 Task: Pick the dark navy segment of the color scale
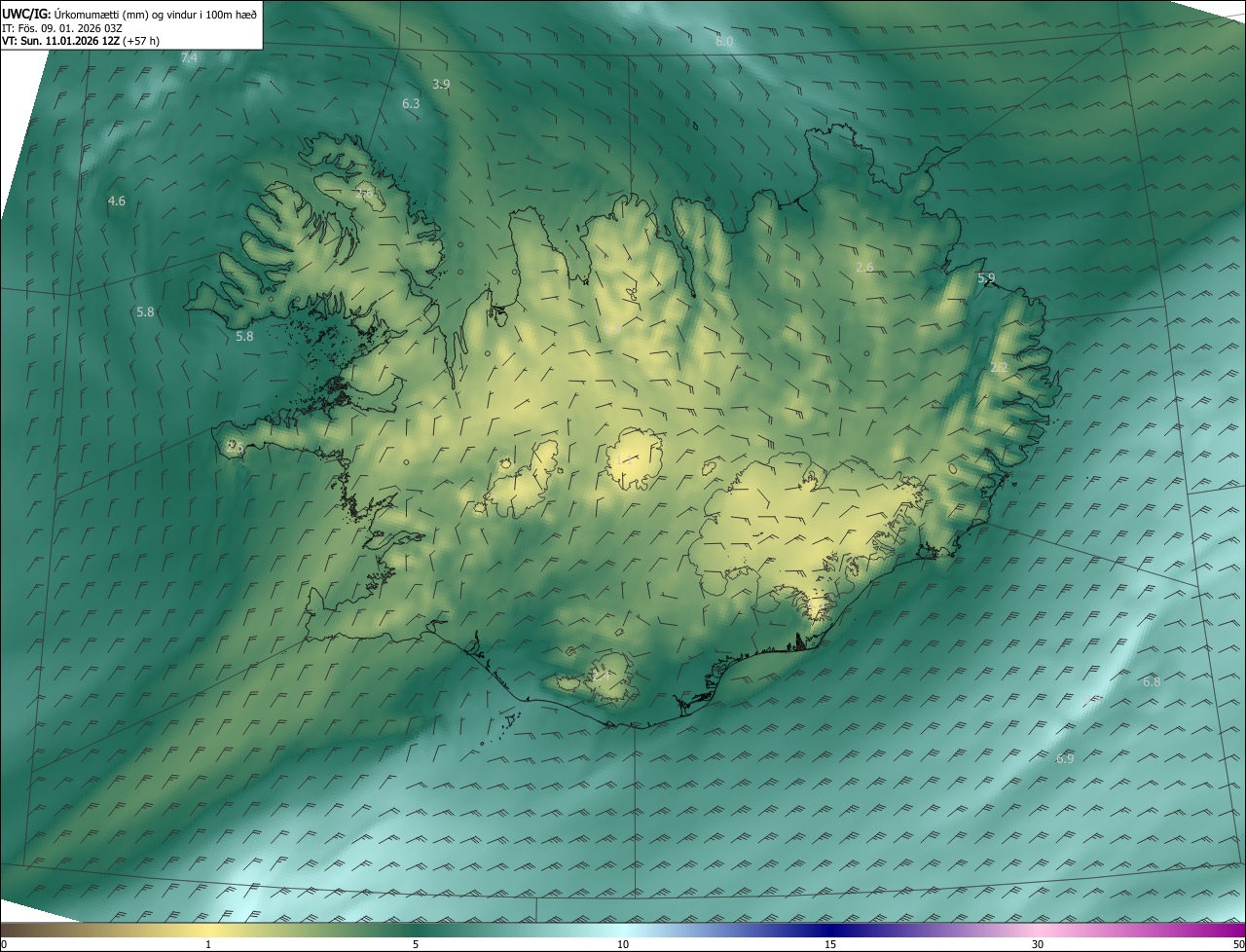coord(830,931)
